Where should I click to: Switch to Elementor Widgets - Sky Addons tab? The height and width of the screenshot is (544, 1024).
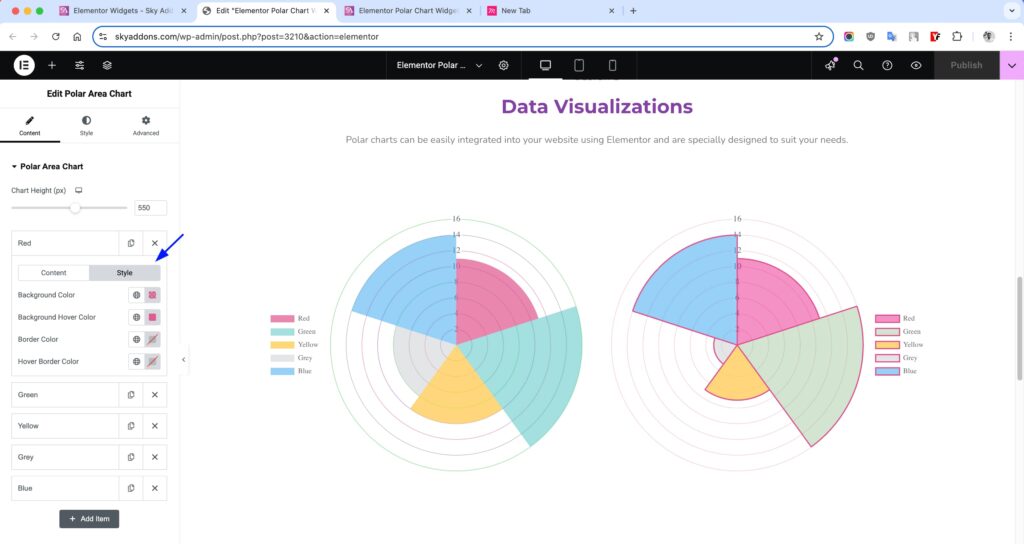122,10
